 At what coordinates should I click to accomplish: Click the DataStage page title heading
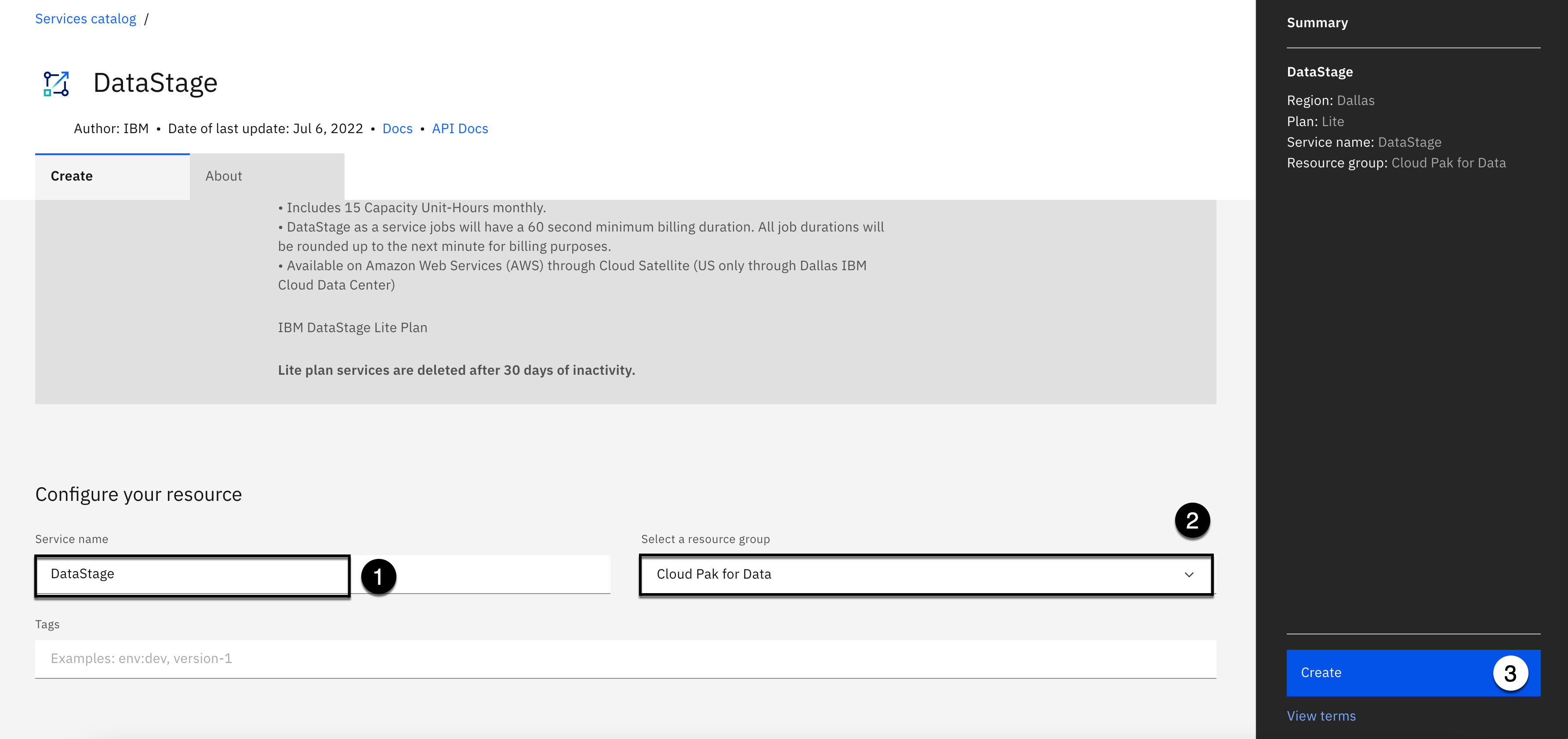155,83
